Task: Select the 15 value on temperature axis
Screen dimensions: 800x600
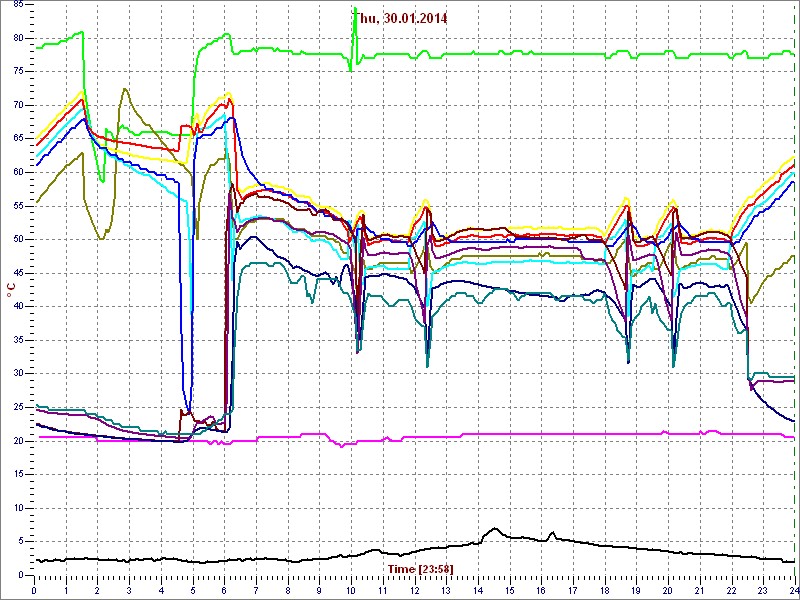Action: click(x=17, y=474)
